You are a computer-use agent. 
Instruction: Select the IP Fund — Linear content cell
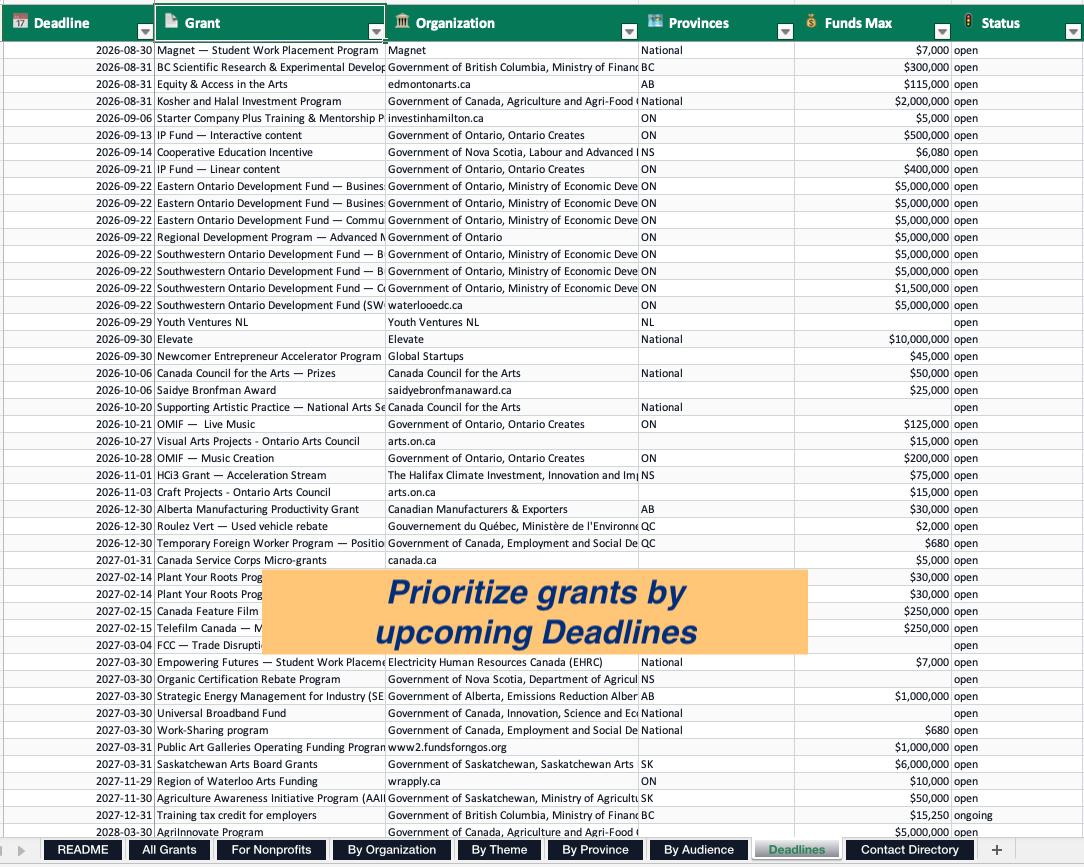point(270,169)
